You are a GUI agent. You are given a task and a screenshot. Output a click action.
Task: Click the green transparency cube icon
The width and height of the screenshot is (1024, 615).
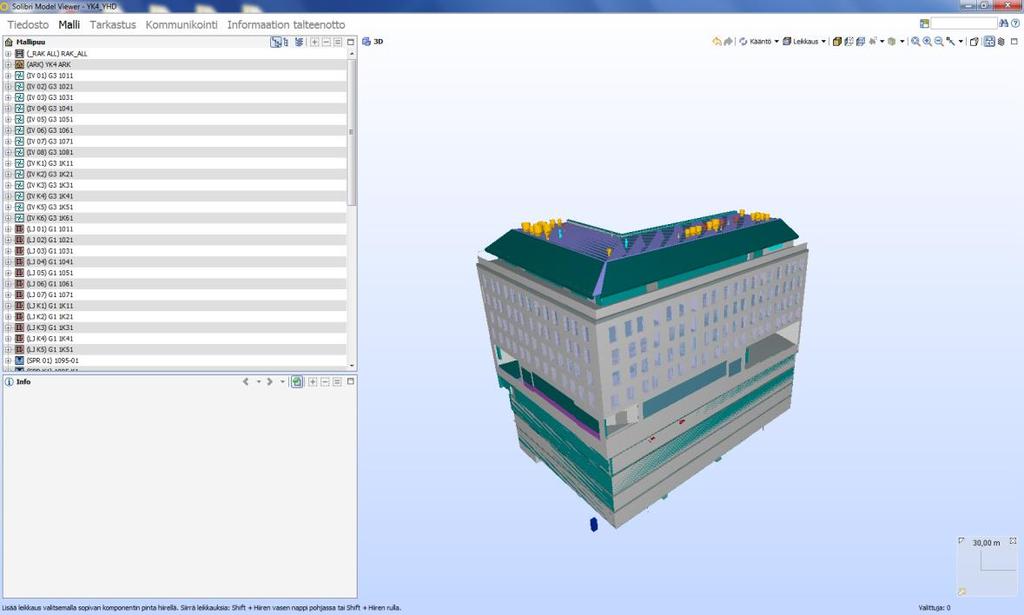click(x=892, y=41)
